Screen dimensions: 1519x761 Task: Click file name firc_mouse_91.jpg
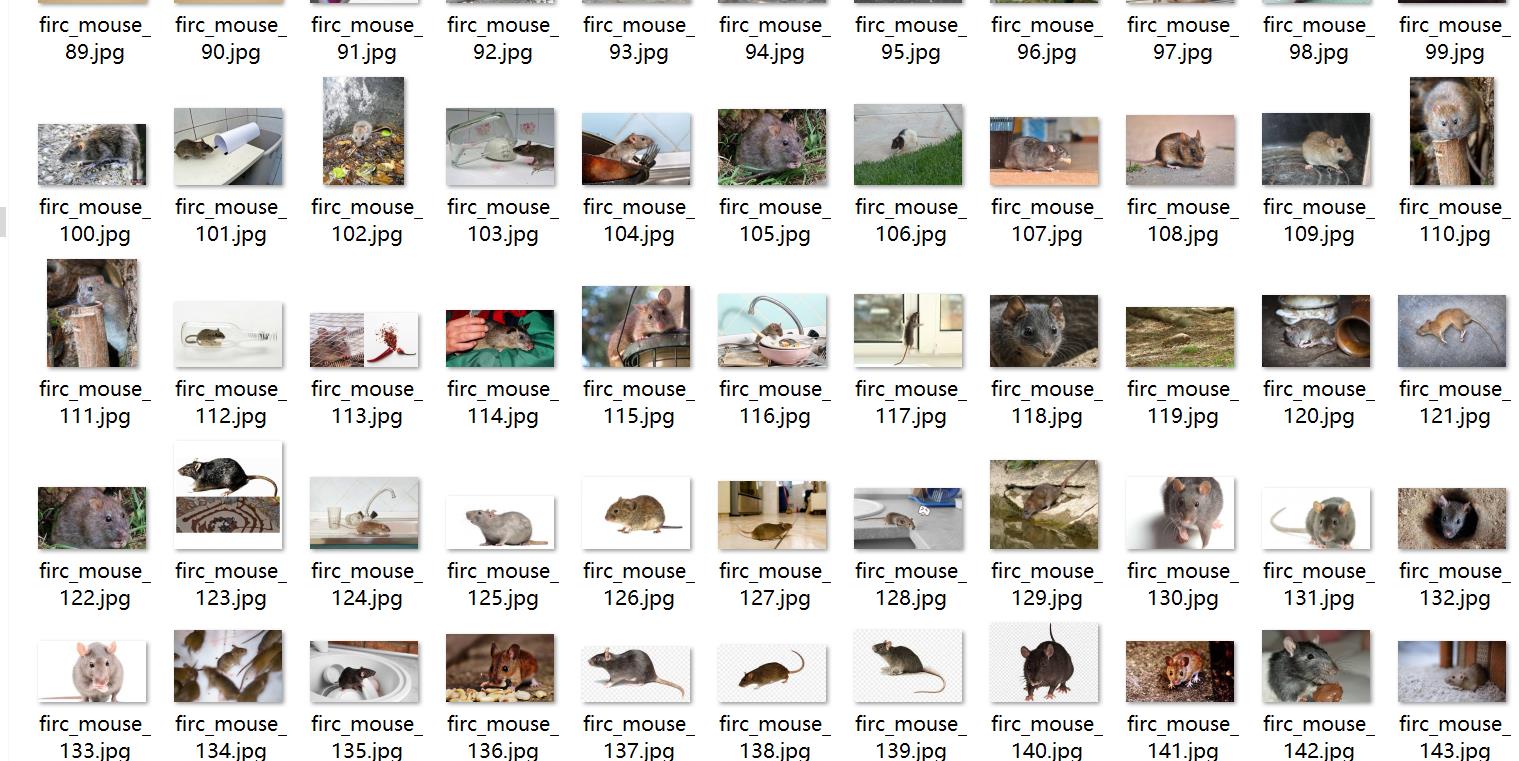[366, 38]
